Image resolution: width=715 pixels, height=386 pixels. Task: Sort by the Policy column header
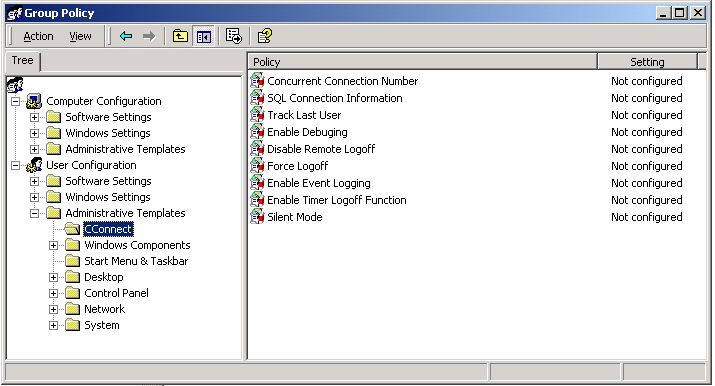coord(422,62)
